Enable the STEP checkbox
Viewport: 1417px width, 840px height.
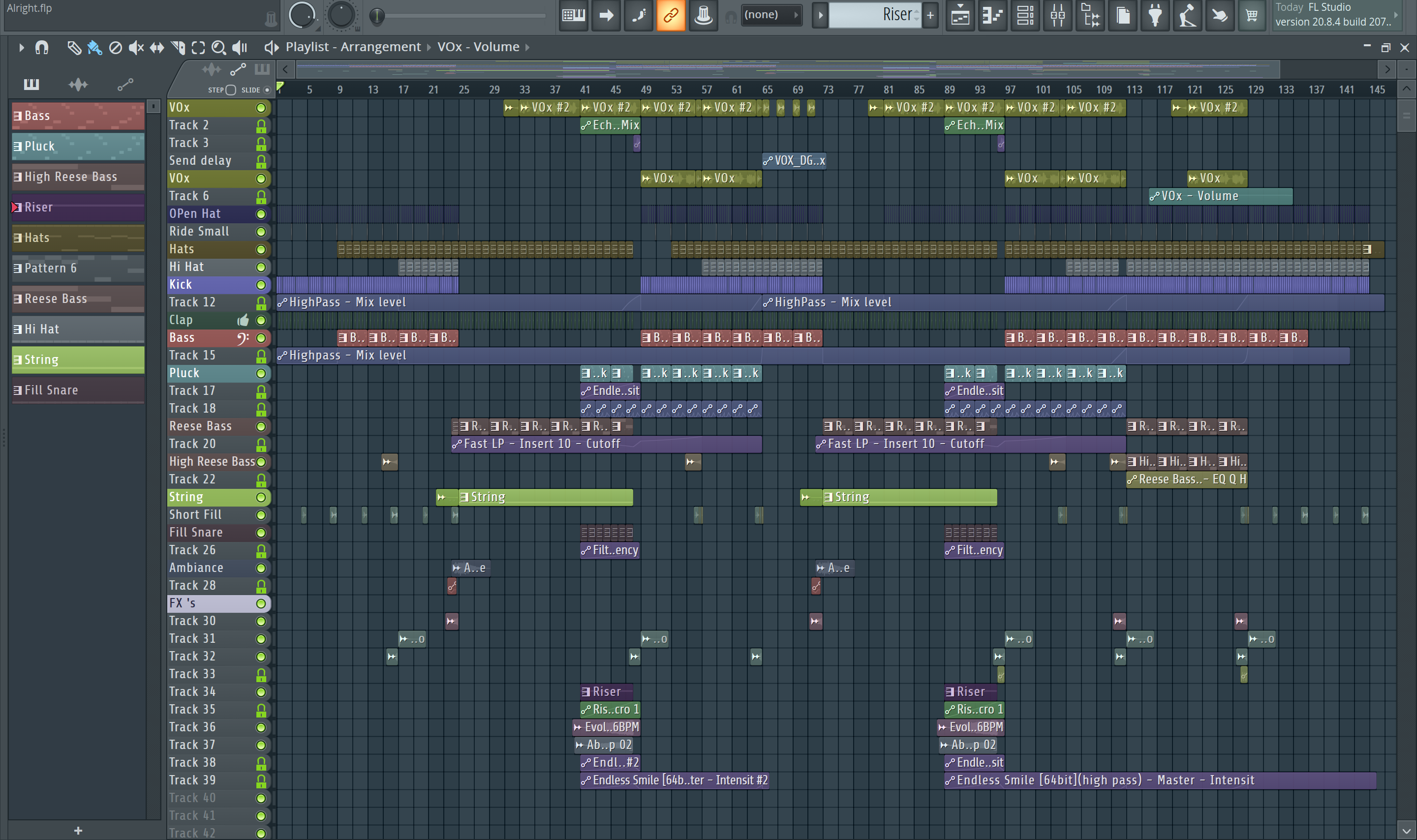[230, 90]
